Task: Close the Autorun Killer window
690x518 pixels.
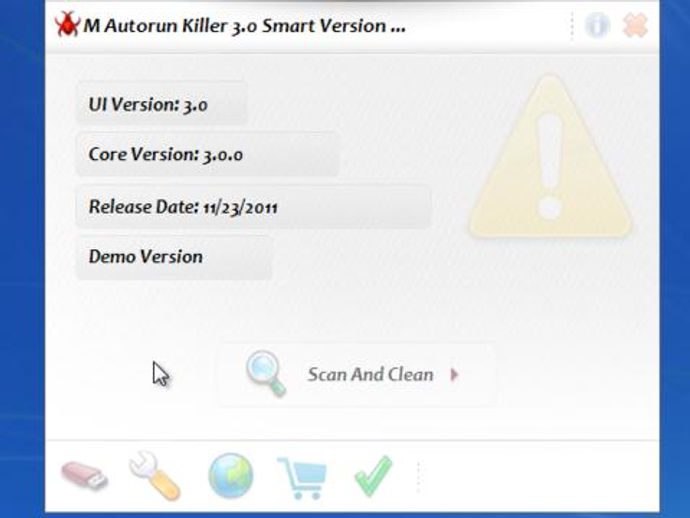Action: pos(635,25)
